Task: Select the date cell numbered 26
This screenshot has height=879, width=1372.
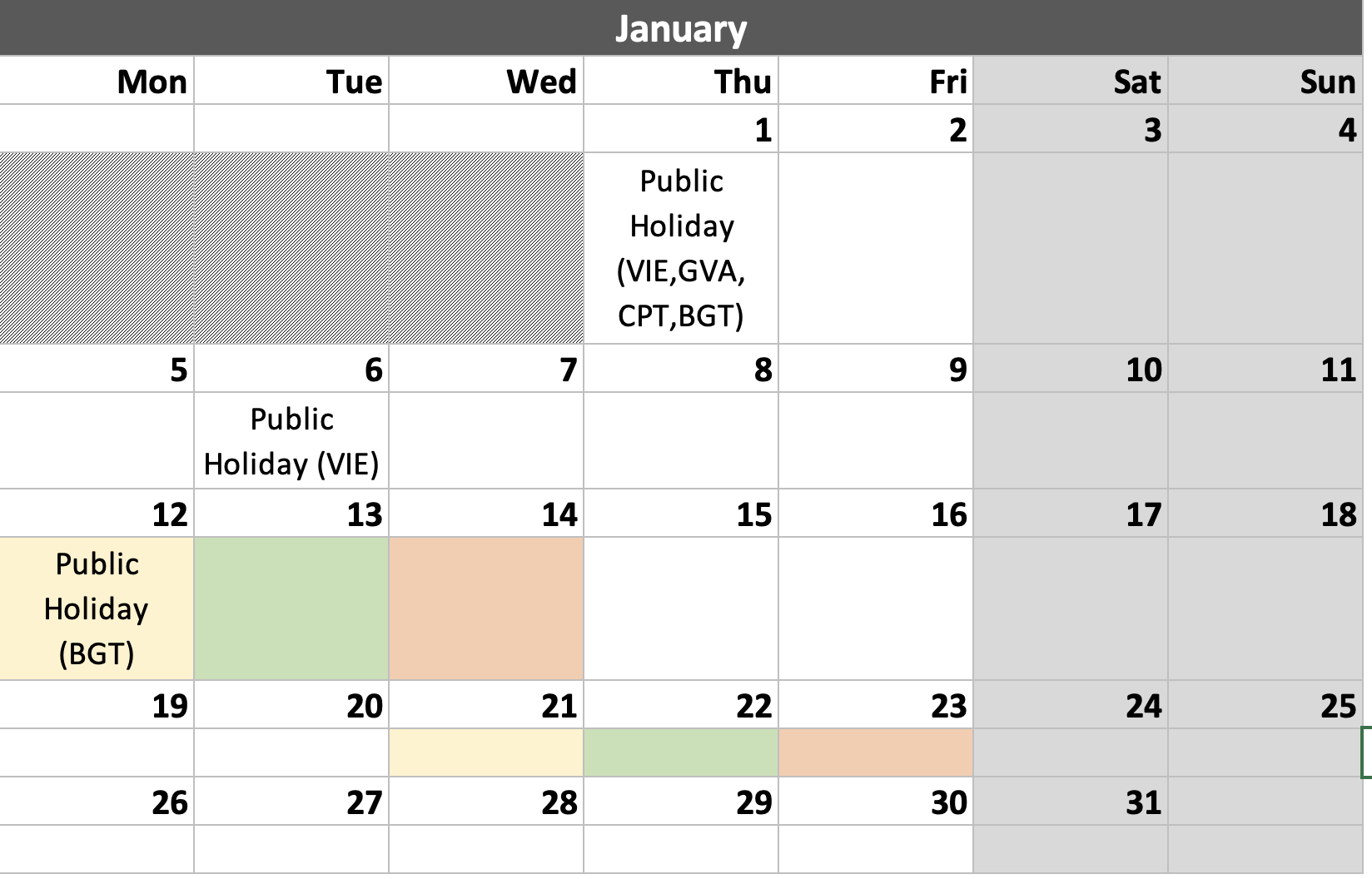Action: point(97,802)
